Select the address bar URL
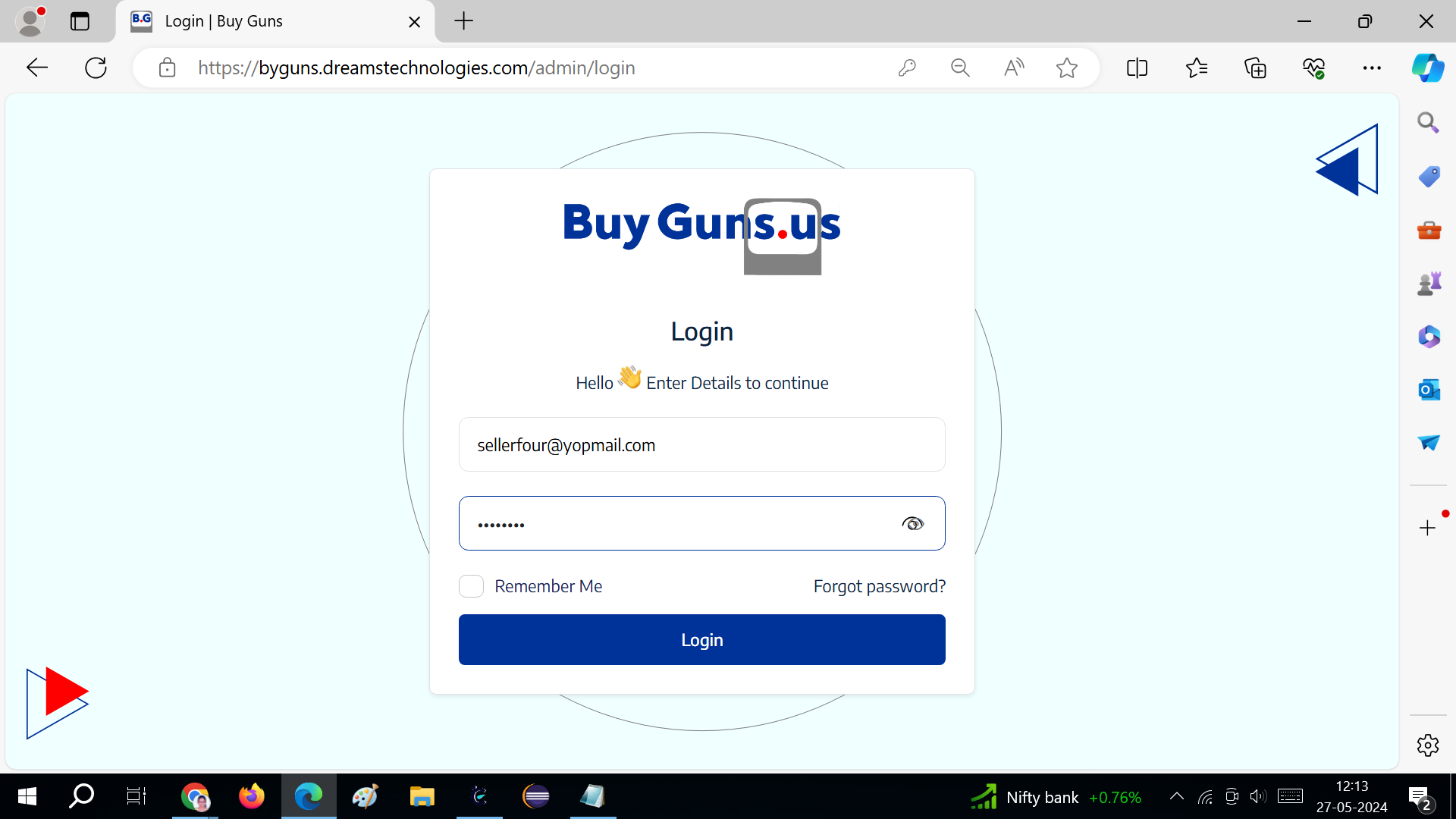Screen dimensions: 1456x819 point(416,67)
